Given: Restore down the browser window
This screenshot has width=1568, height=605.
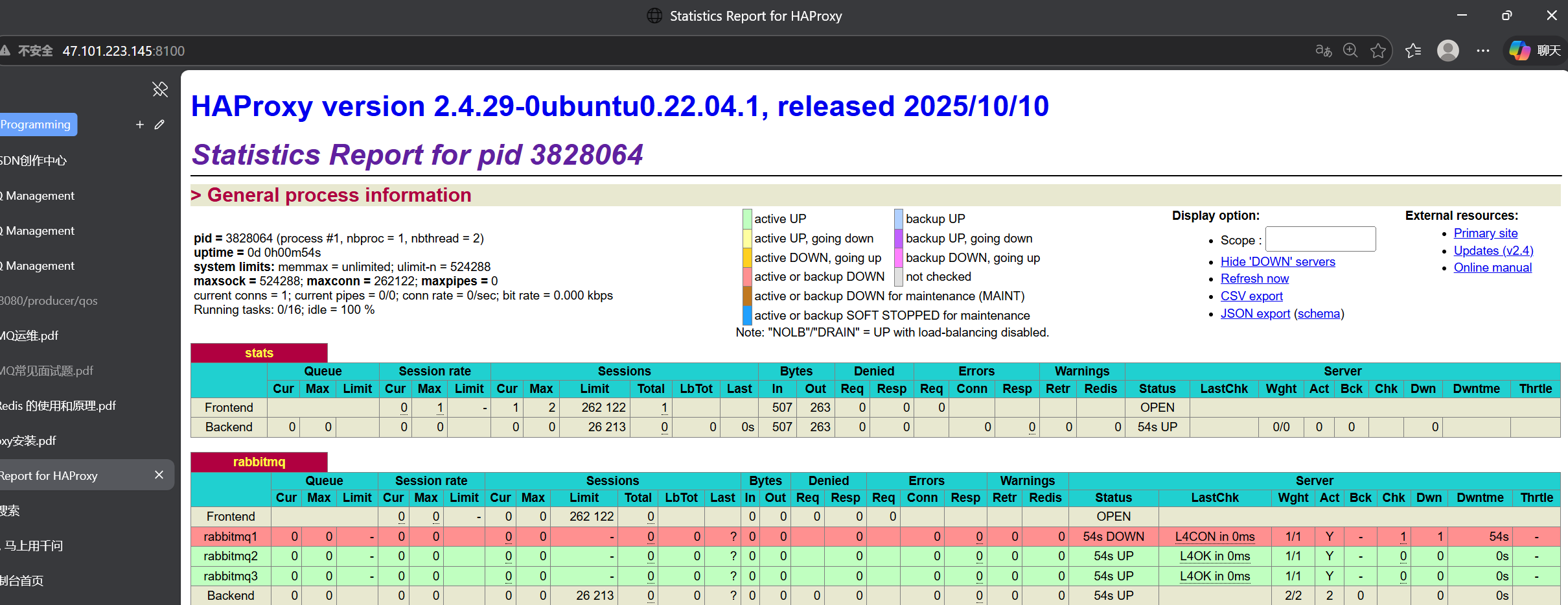Looking at the screenshot, I should 1506,16.
